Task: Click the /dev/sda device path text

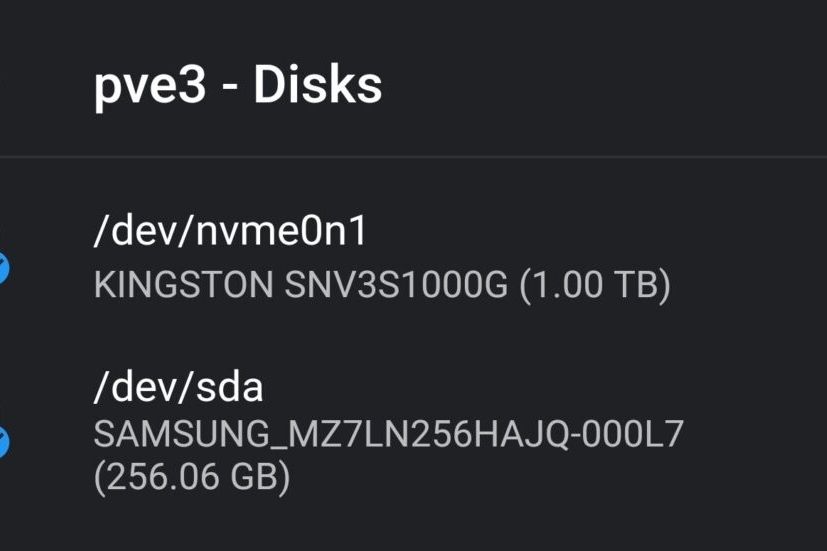Action: point(178,387)
